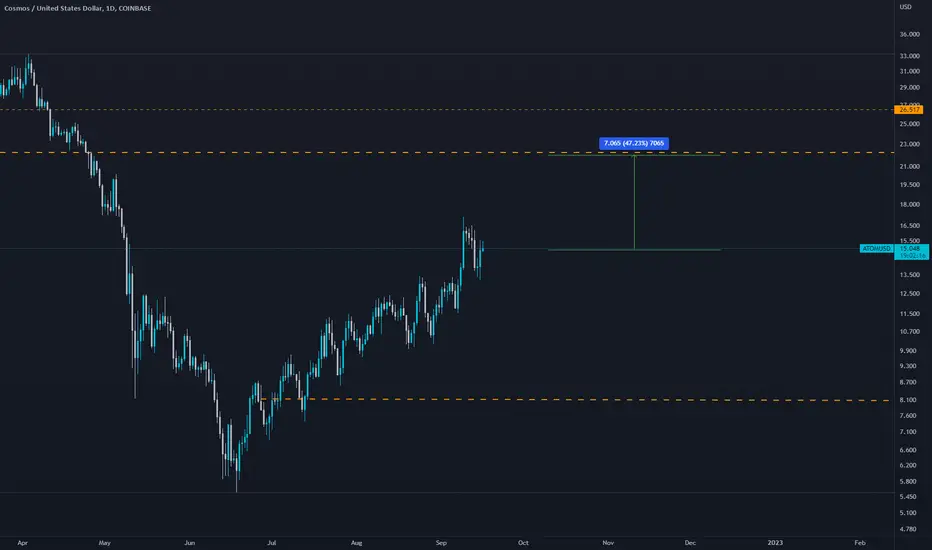Select the orange 26.517 price label
Viewport: 932px width, 550px height.
pyautogui.click(x=908, y=110)
